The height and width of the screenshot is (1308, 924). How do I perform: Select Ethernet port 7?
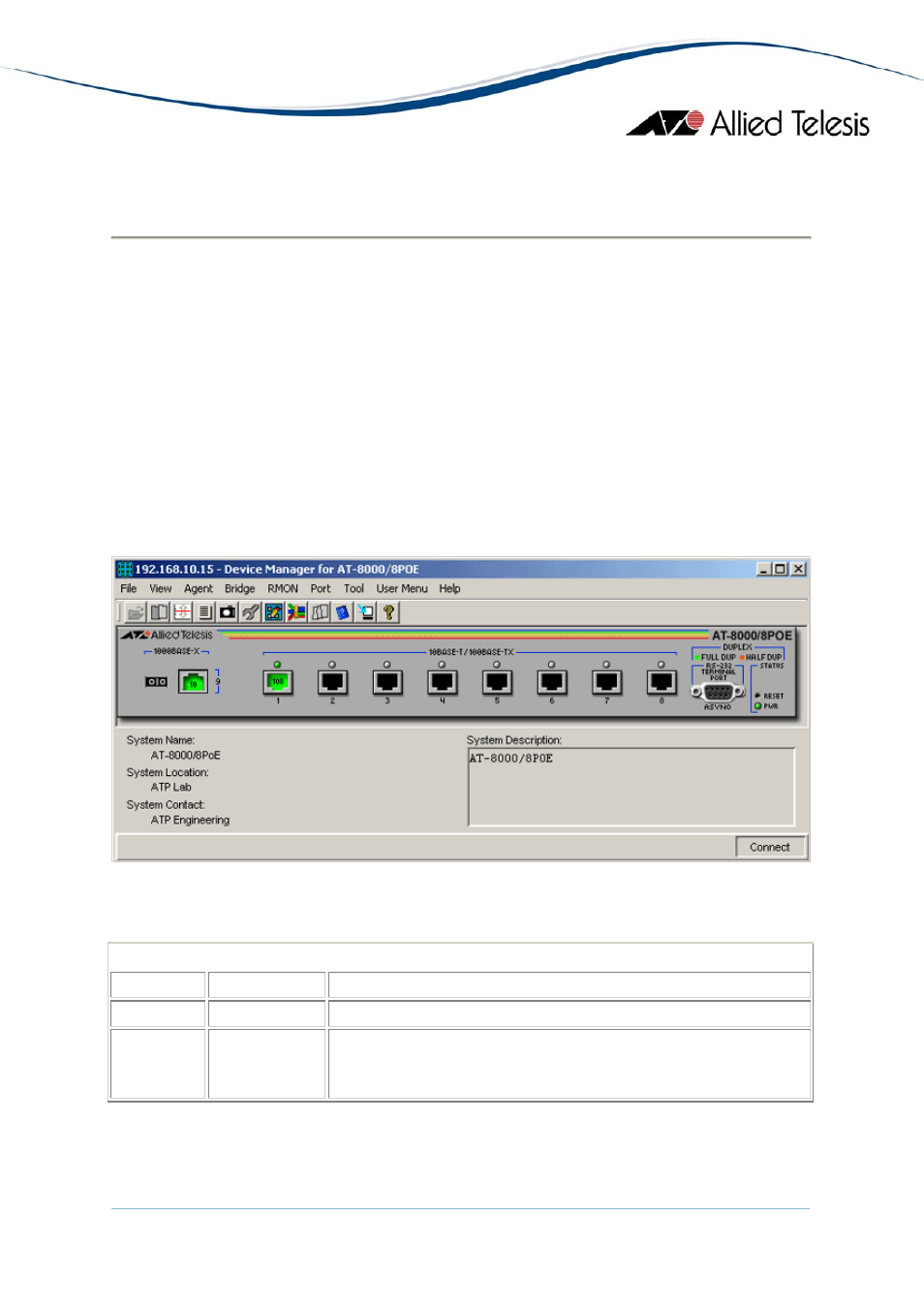tap(607, 683)
